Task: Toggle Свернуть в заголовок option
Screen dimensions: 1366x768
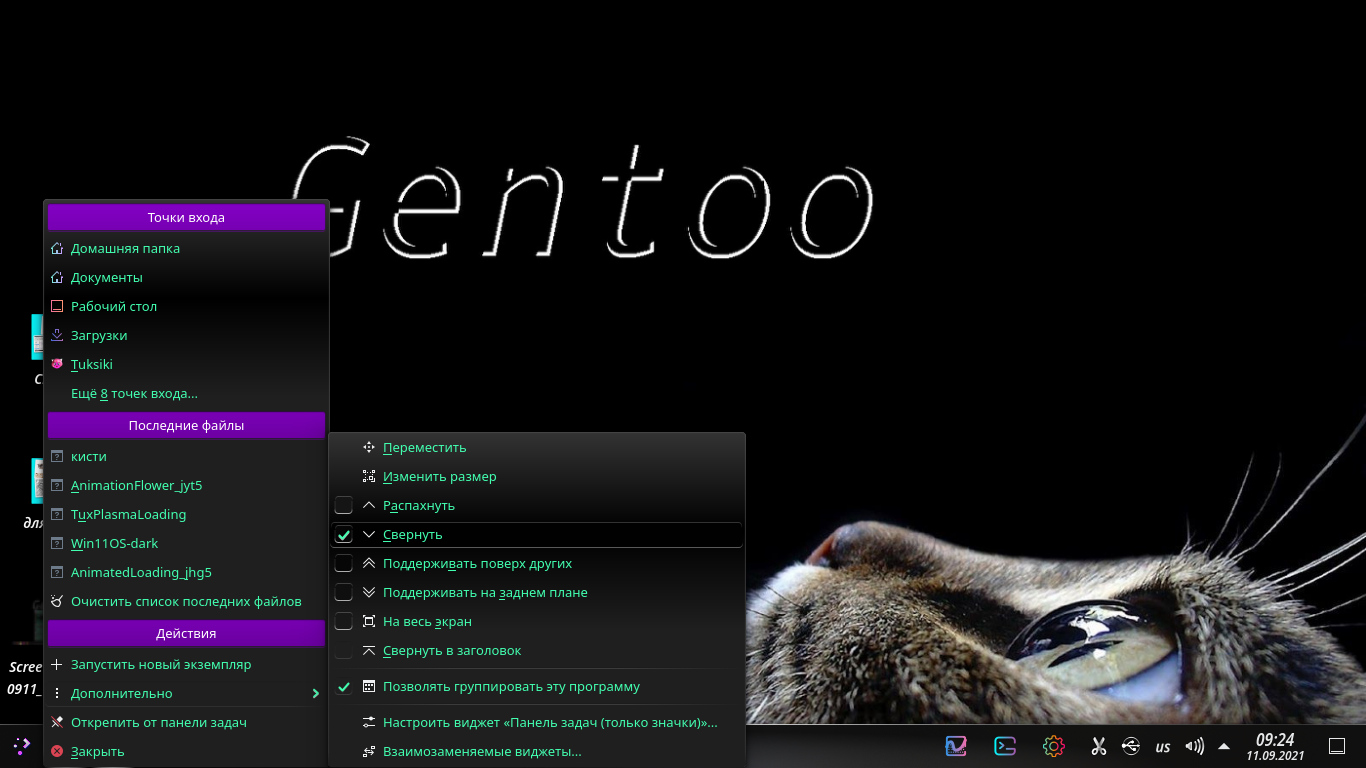Action: pos(537,650)
